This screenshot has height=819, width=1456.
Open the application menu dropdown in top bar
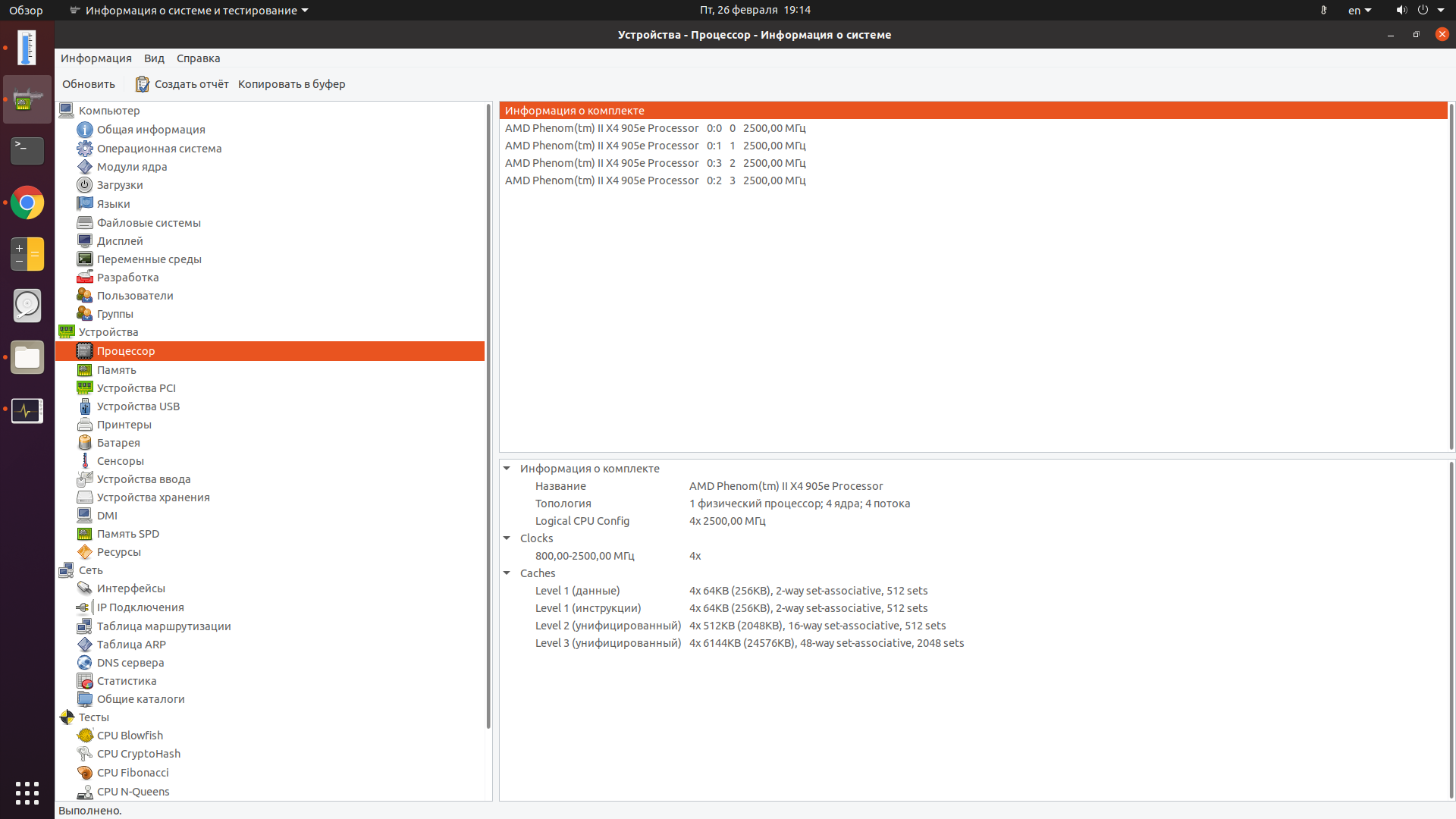pyautogui.click(x=190, y=11)
